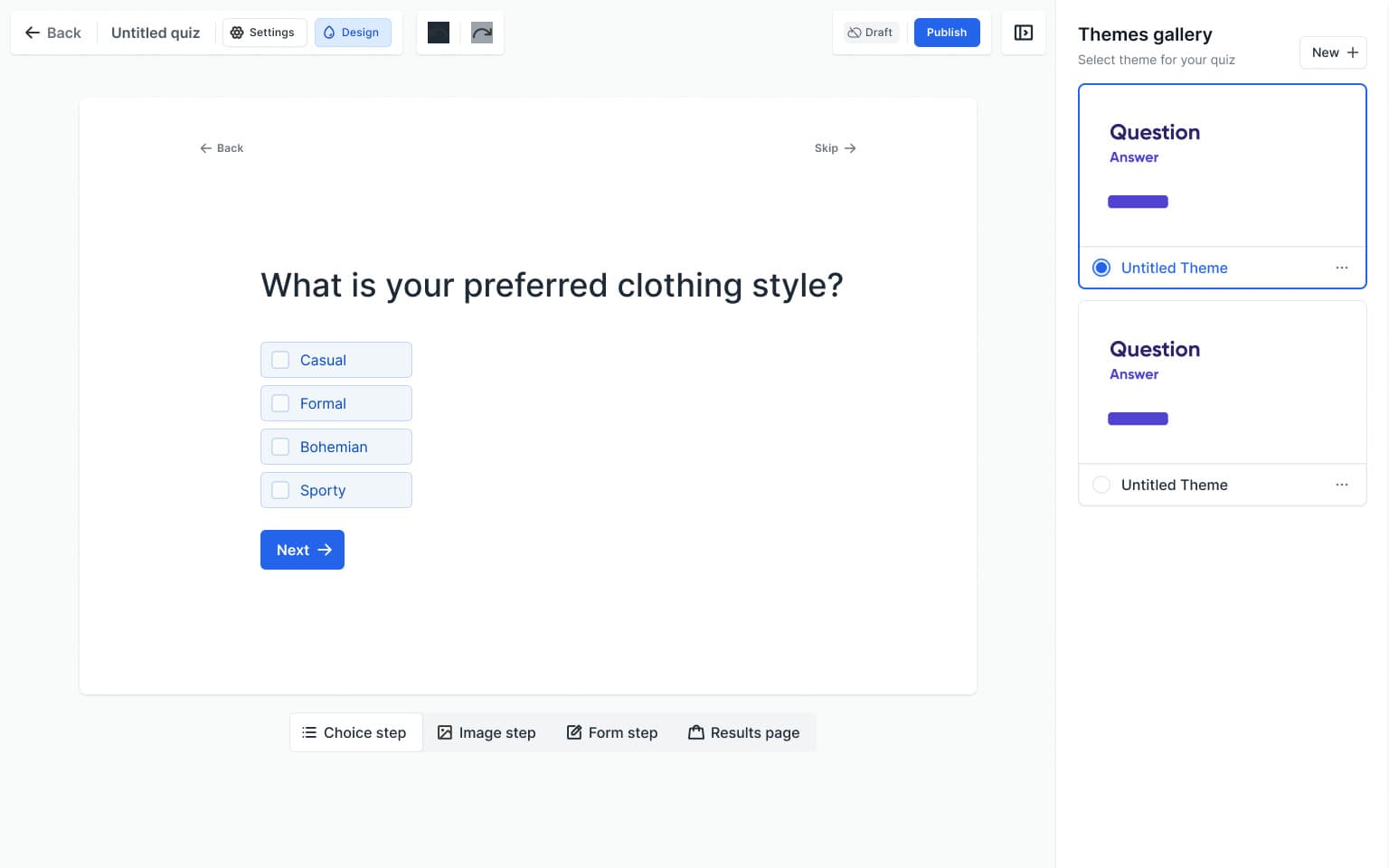
Task: Switch to the Image step tab
Action: 487,732
